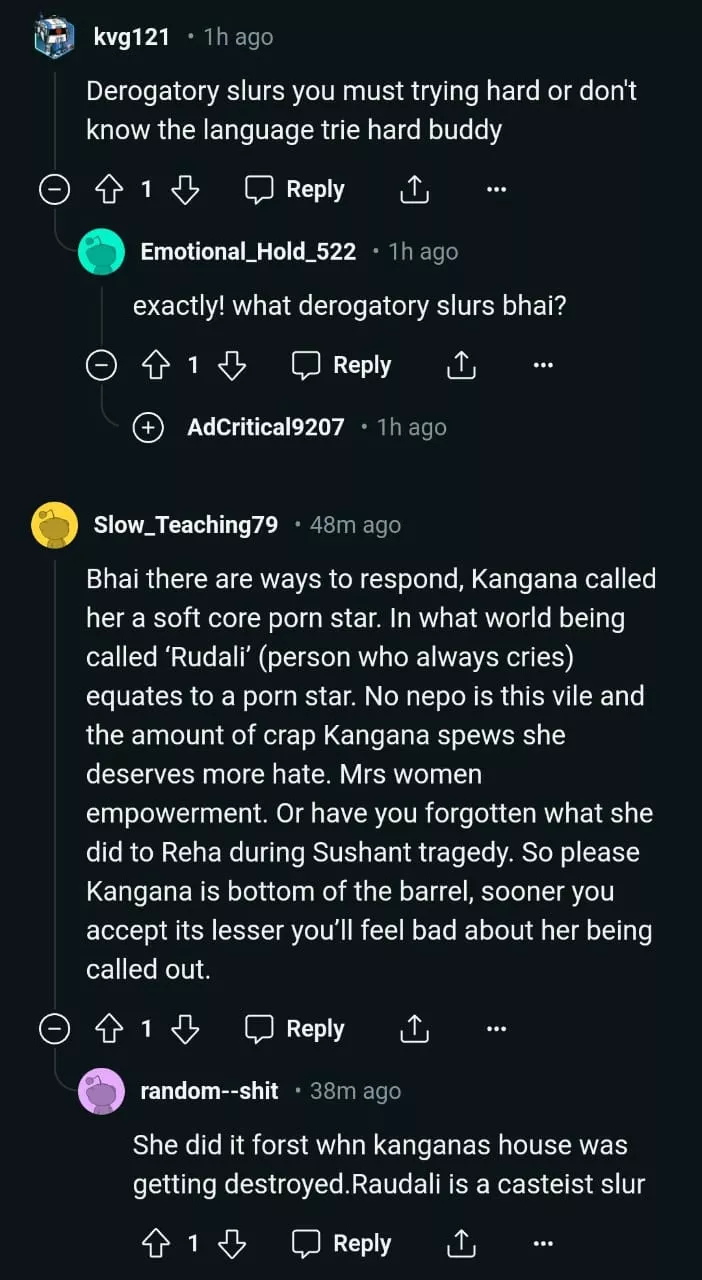Upvote kvg121's comment
This screenshot has height=1280, width=702.
pos(107,190)
